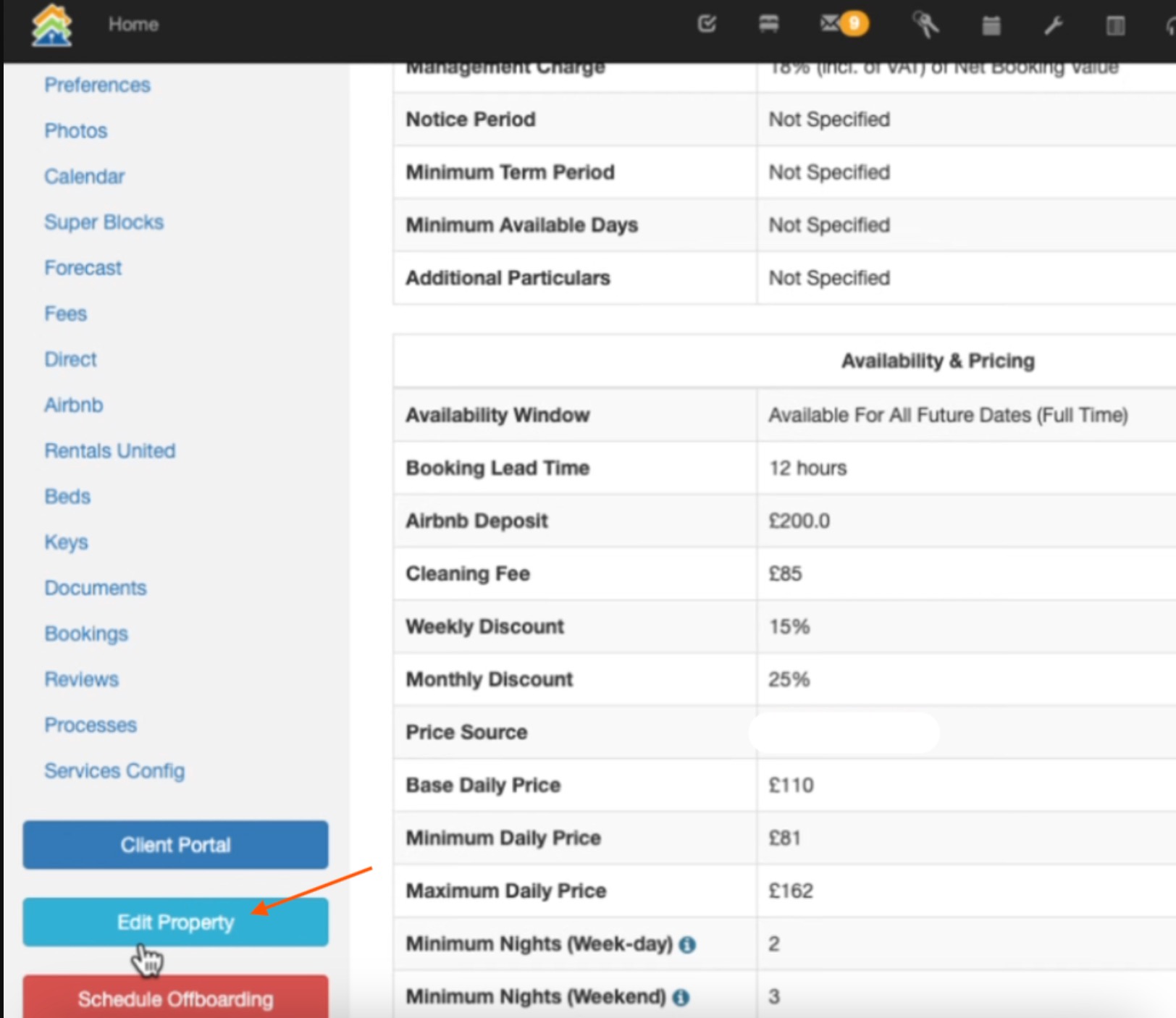Click the Edit Property button
Screen dimensions: 1176x1018
point(175,922)
